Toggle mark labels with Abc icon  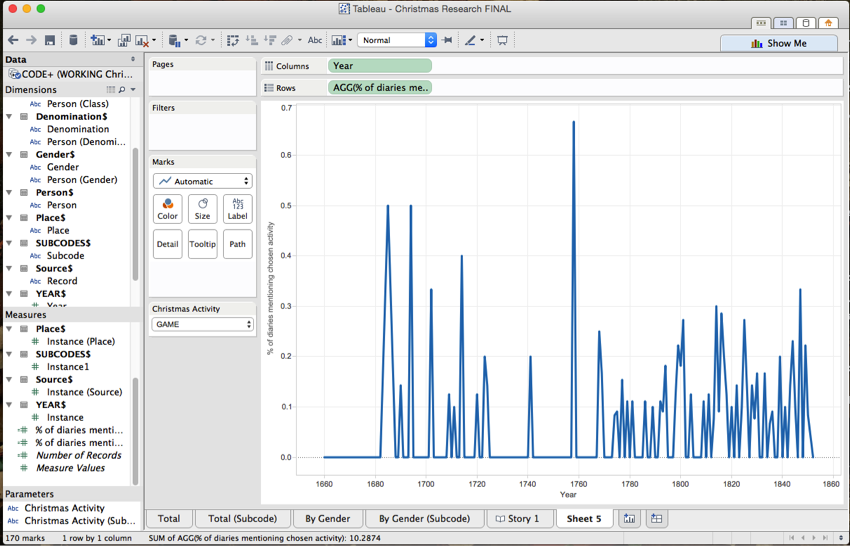[x=315, y=40]
